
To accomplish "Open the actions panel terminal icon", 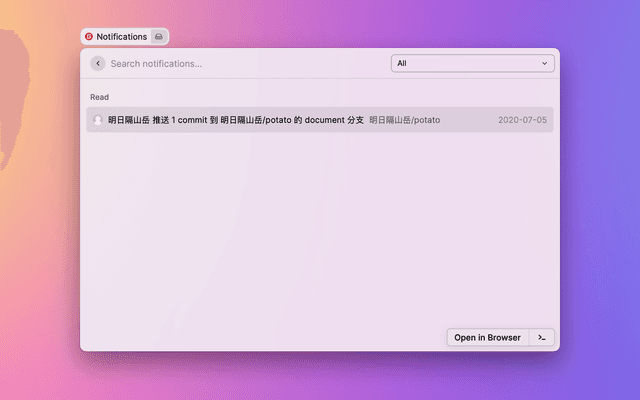I will [x=541, y=337].
